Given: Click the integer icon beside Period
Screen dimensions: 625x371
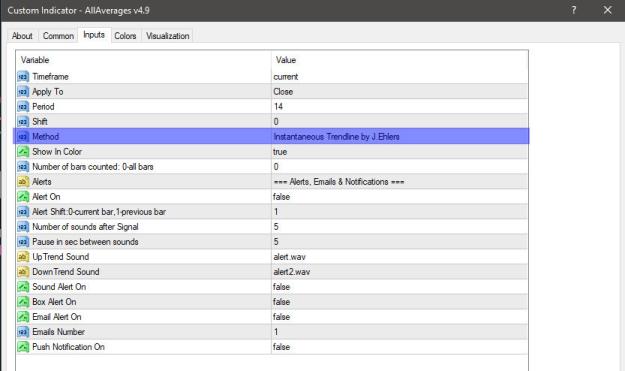Looking at the screenshot, I should 23,107.
